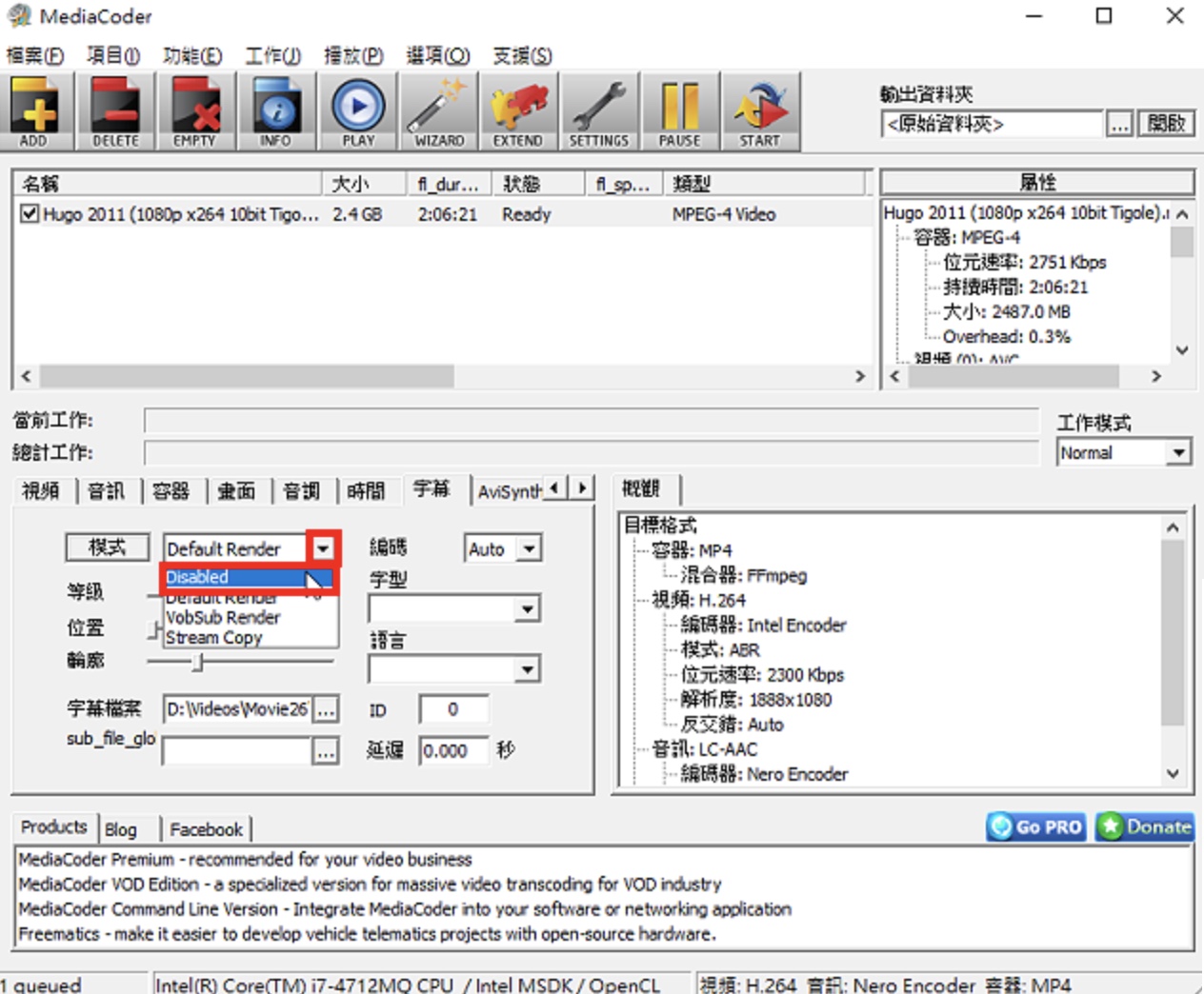
Task: Open the 項目(I) menu
Action: point(113,55)
